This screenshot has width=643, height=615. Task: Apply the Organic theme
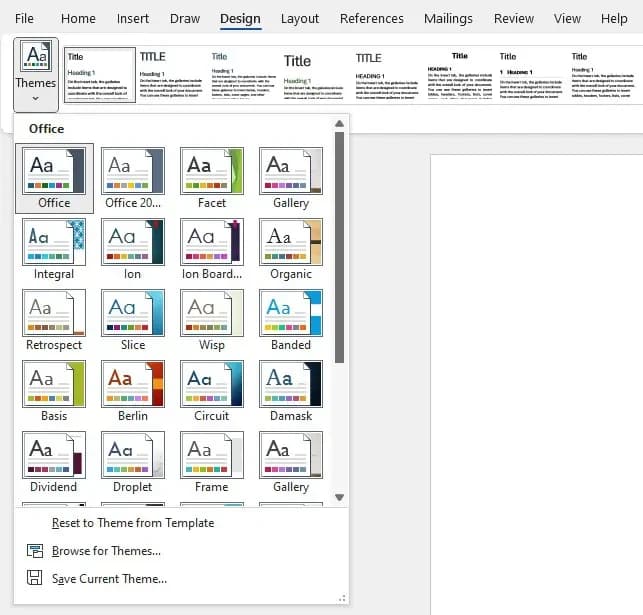point(291,249)
